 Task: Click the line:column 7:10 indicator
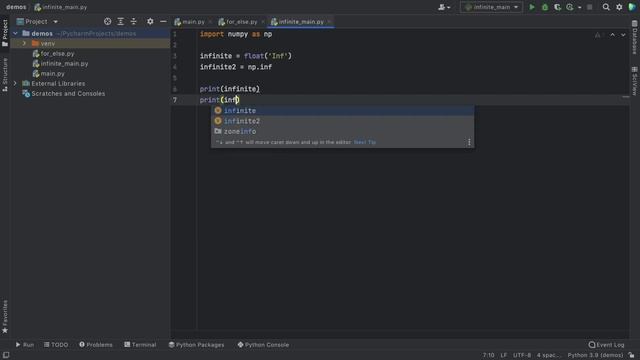tap(488, 355)
